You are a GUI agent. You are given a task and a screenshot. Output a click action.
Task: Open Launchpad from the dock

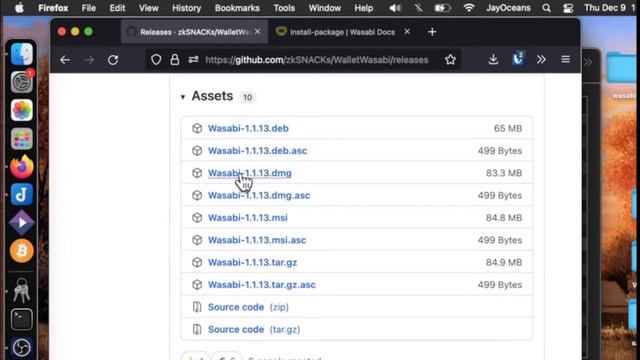point(22,138)
